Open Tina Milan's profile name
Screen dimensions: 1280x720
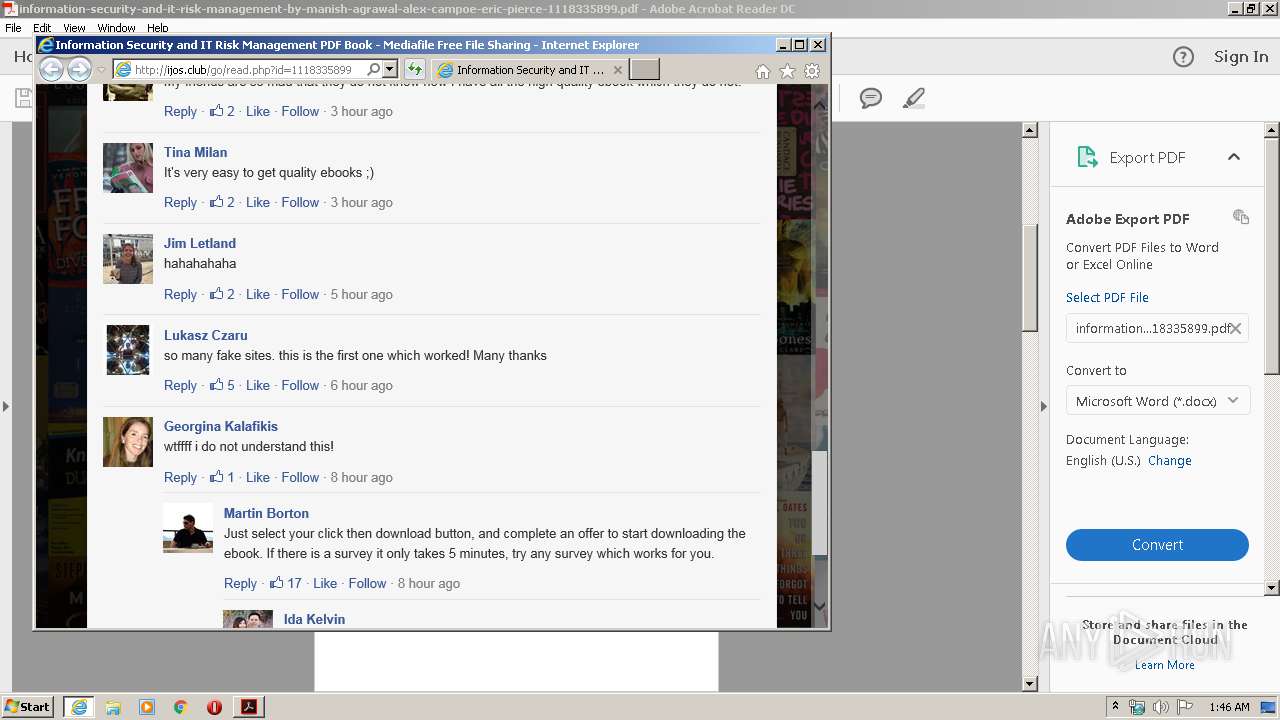[x=195, y=152]
